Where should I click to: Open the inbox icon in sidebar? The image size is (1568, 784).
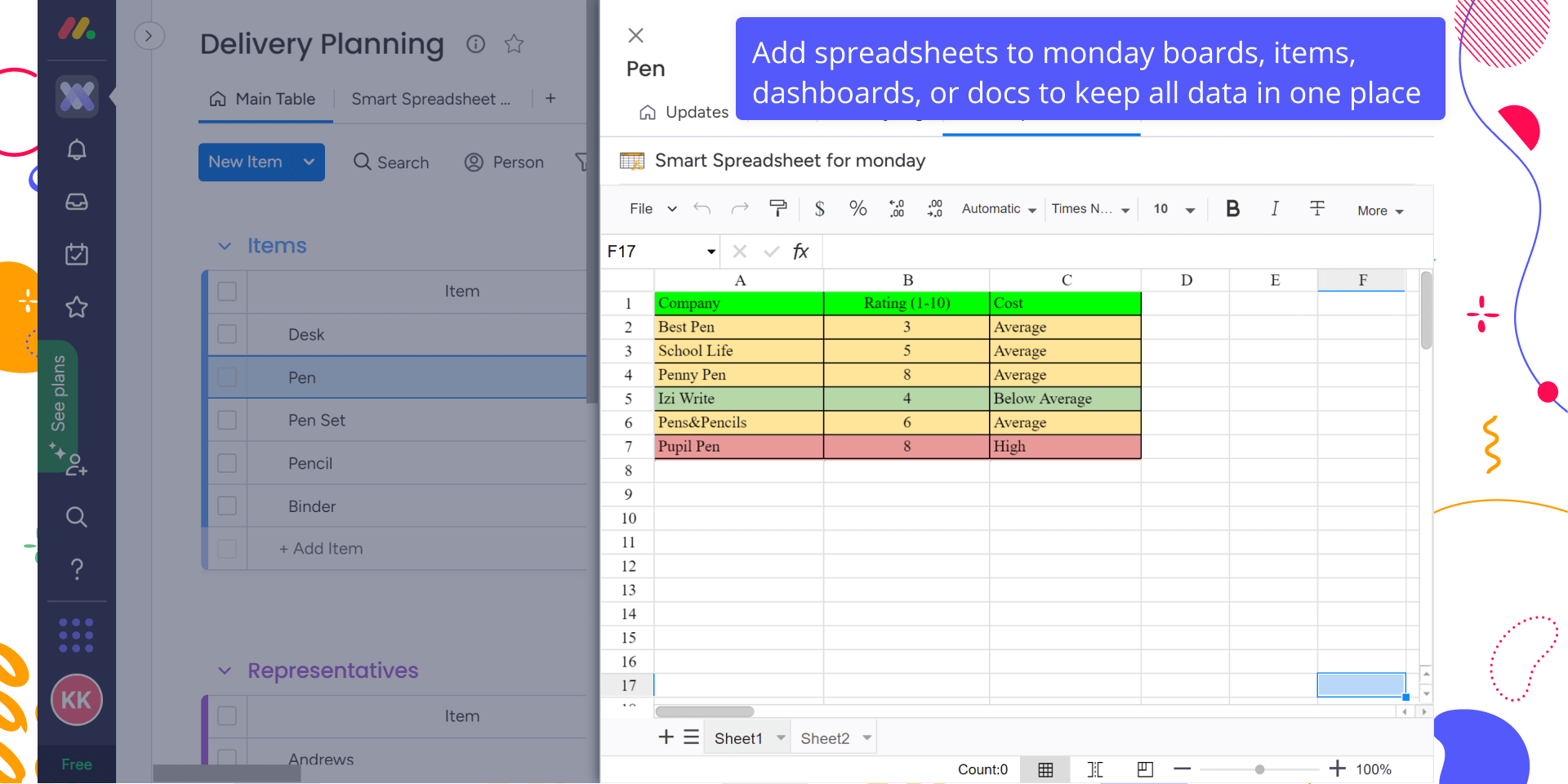point(77,202)
